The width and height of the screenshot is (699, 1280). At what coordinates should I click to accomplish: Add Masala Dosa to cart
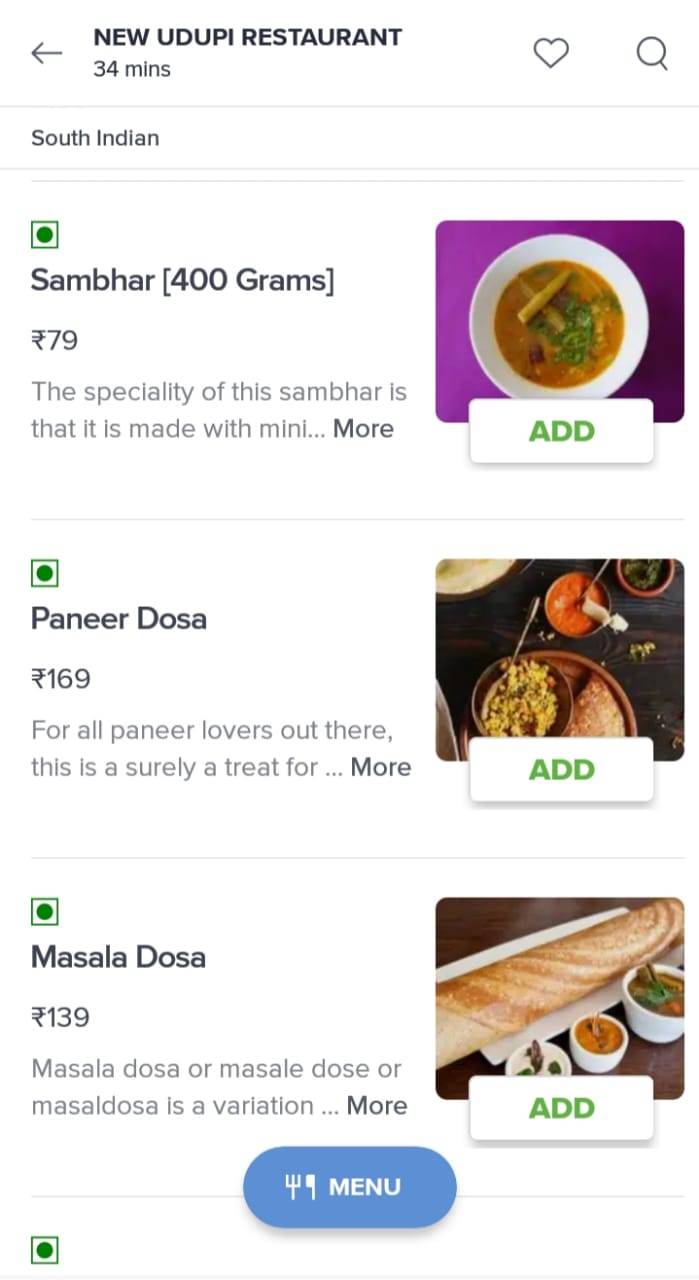(x=561, y=1107)
